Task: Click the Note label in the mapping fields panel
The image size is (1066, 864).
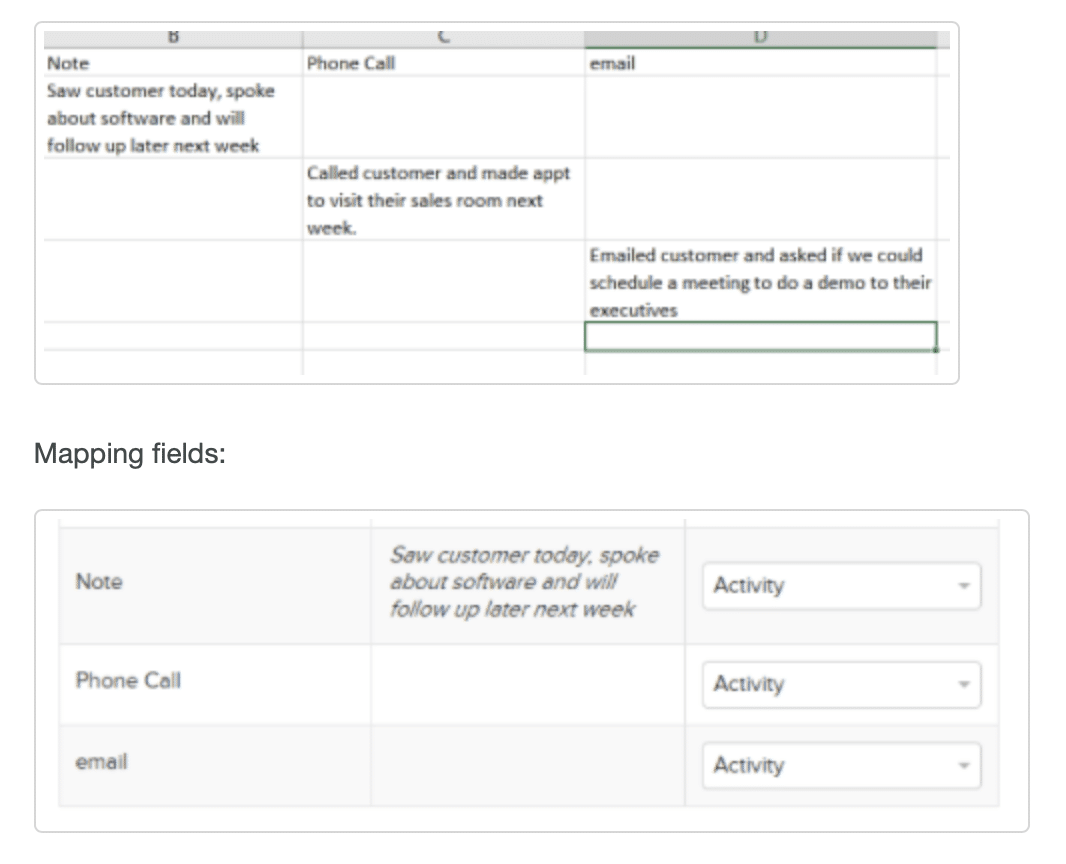Action: point(98,582)
